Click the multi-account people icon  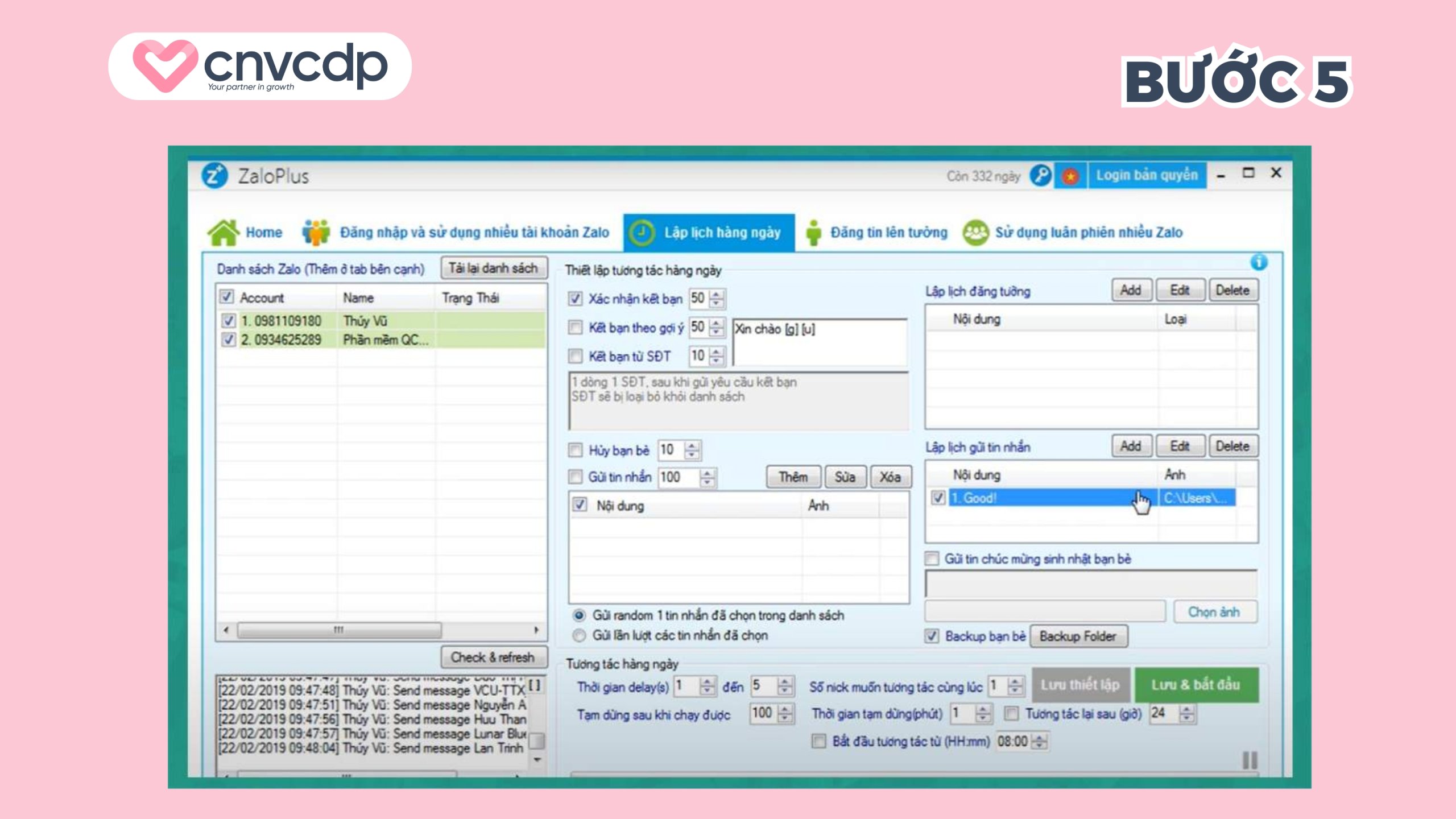[x=316, y=232]
